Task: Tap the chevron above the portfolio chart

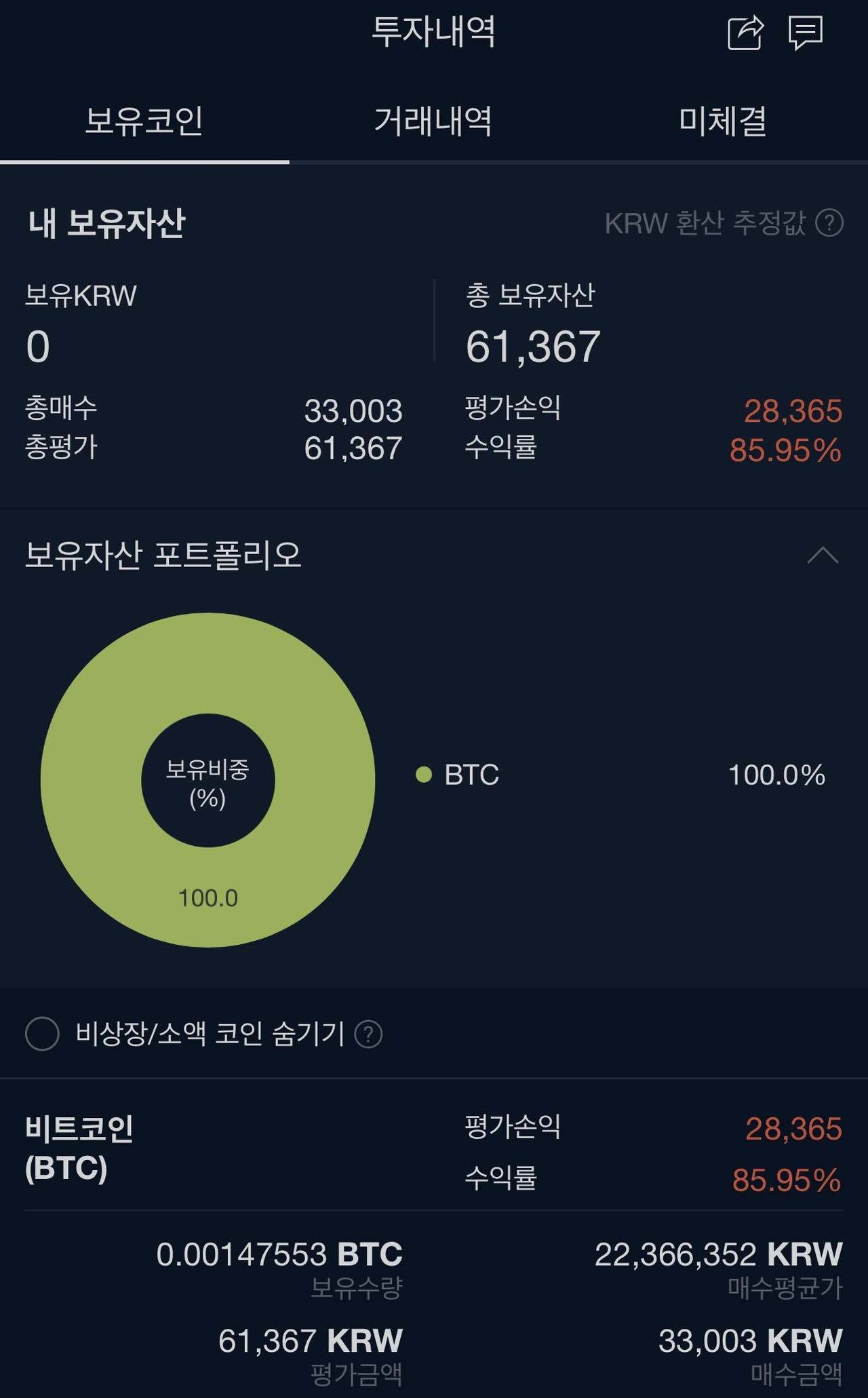Action: point(823,555)
